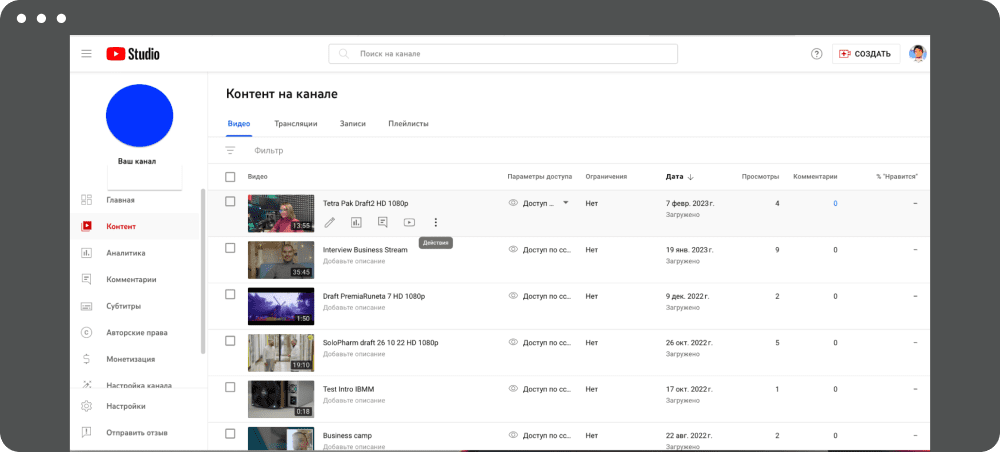
Task: Open Аналитика in the sidebar menu
Action: pyautogui.click(x=126, y=253)
